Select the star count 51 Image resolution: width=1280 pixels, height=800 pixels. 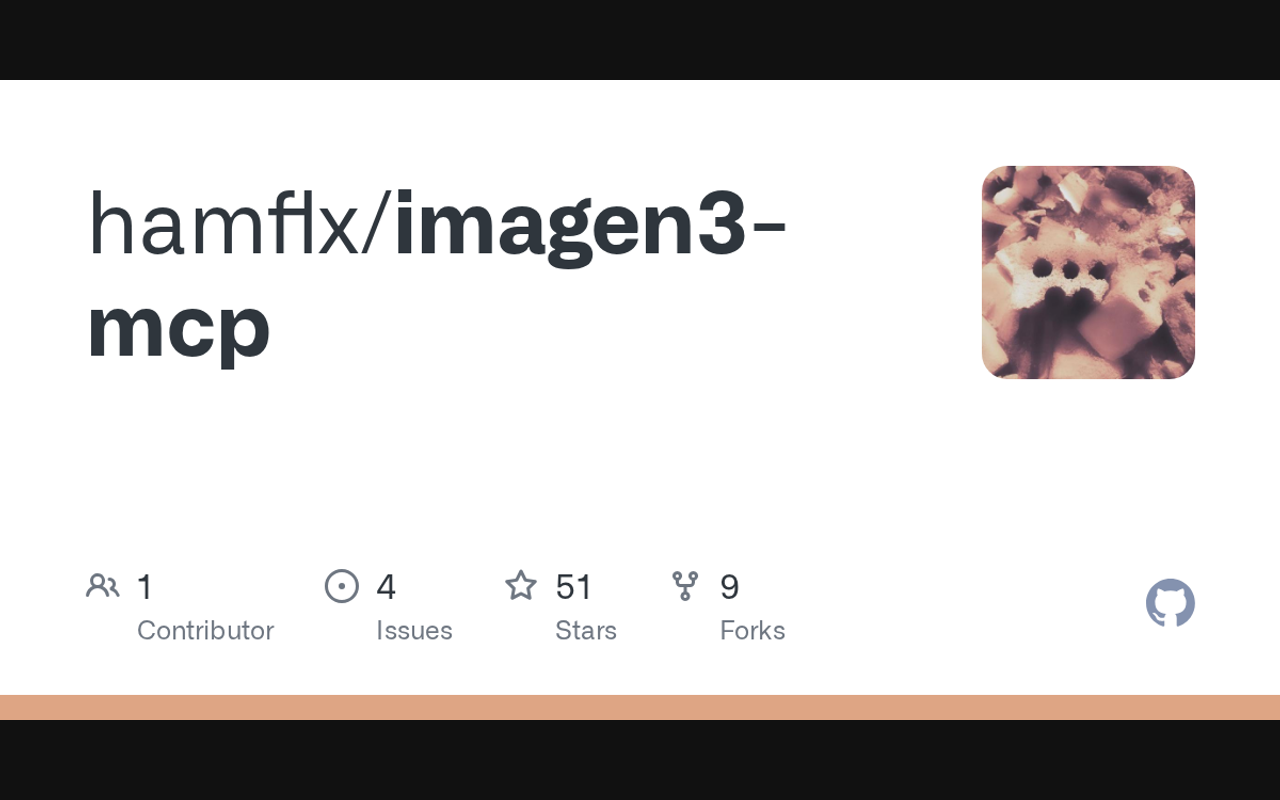[x=574, y=587]
